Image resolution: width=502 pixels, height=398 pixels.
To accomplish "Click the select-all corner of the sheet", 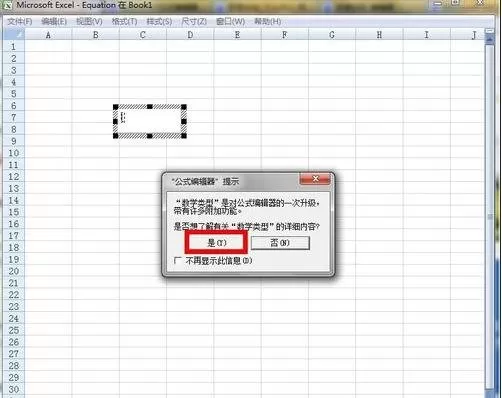I will point(14,34).
